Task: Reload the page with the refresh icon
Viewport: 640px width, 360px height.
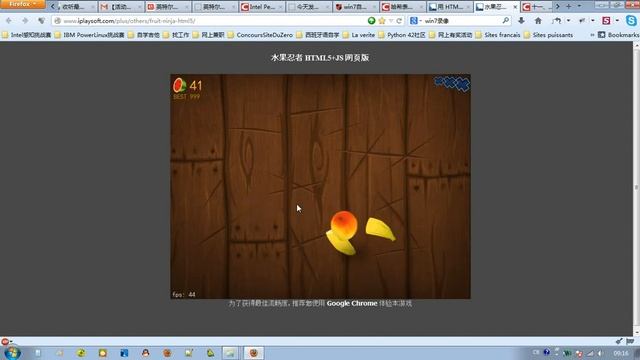Action: click(399, 21)
